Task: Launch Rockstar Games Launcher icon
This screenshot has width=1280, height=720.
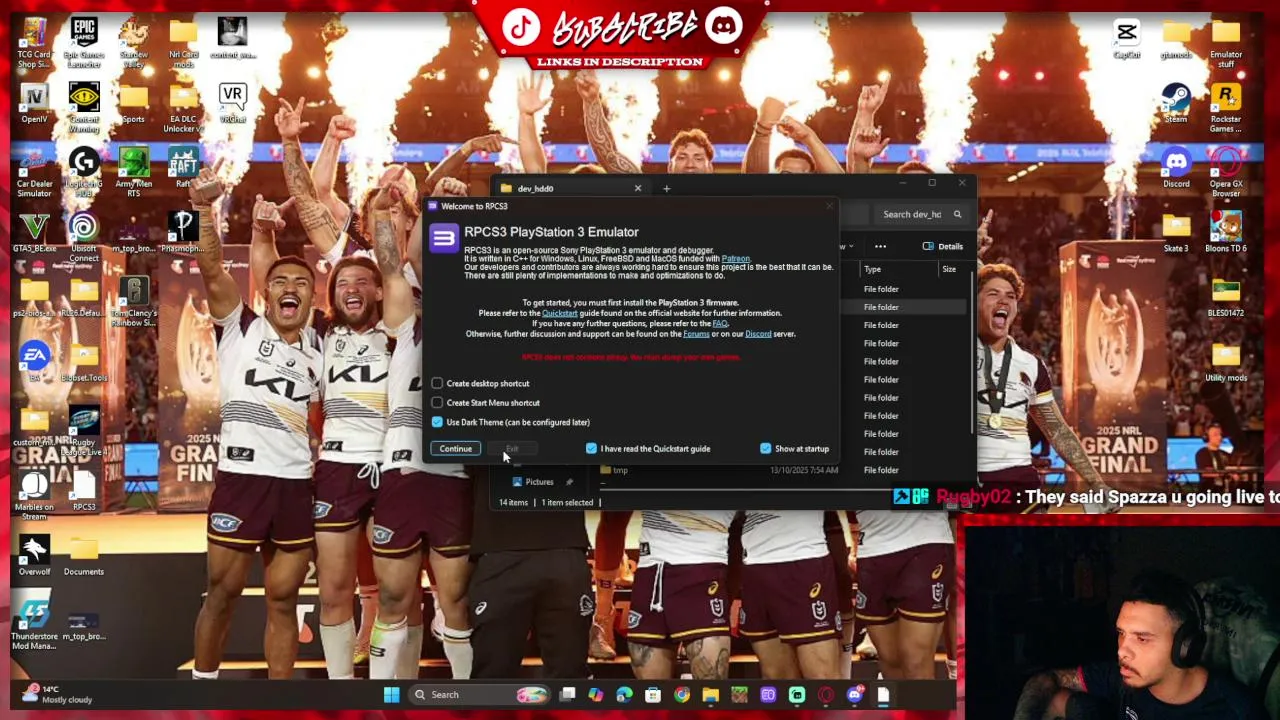Action: 1226,108
